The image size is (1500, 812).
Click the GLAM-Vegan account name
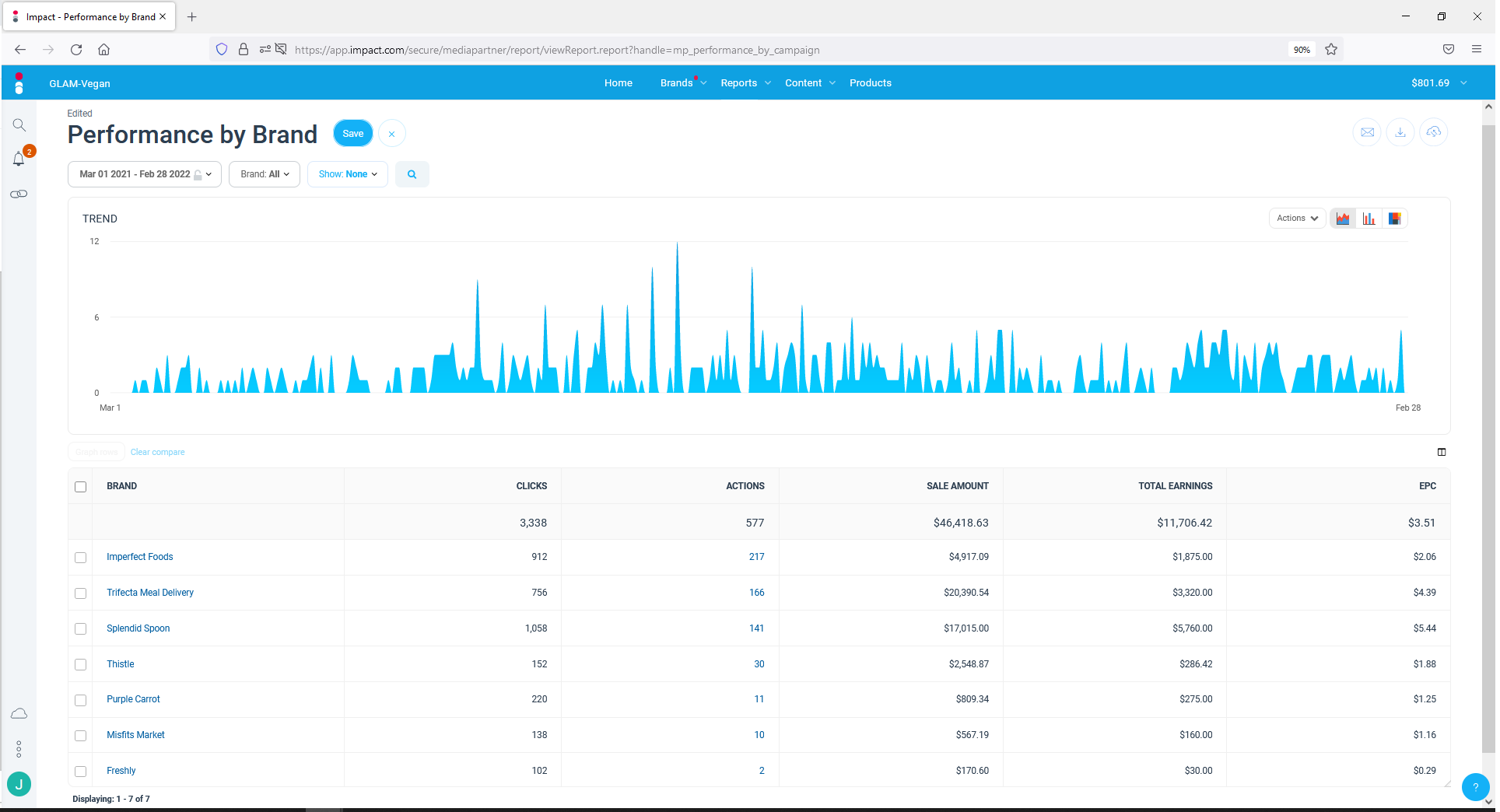(x=79, y=84)
